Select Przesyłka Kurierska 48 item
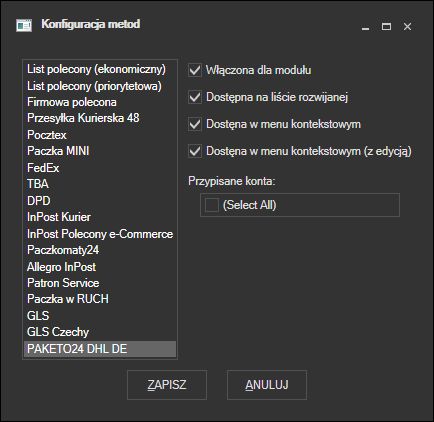The image size is (434, 422). point(100,118)
